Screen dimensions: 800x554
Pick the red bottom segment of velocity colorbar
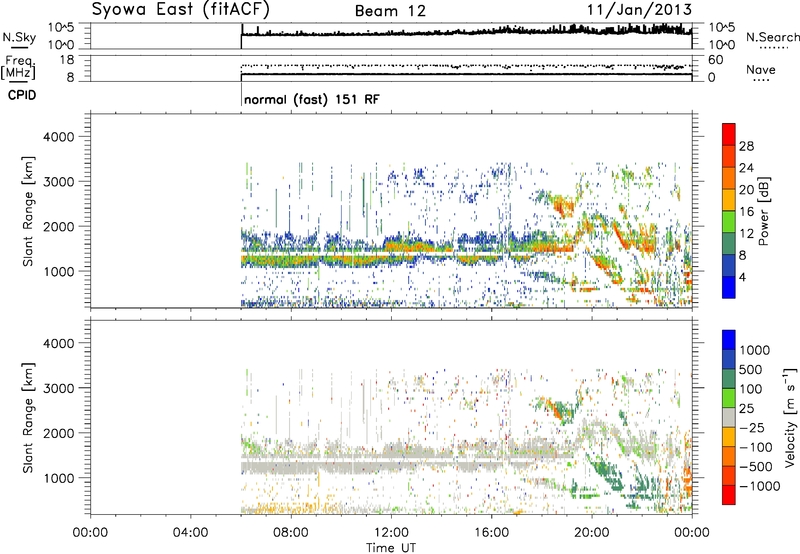tap(728, 495)
